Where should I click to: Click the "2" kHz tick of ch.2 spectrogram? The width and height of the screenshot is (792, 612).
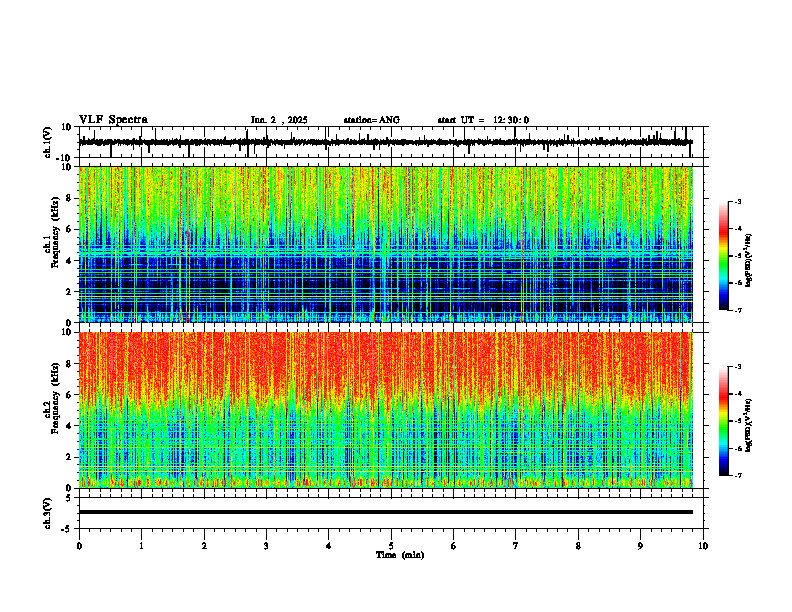click(70, 457)
